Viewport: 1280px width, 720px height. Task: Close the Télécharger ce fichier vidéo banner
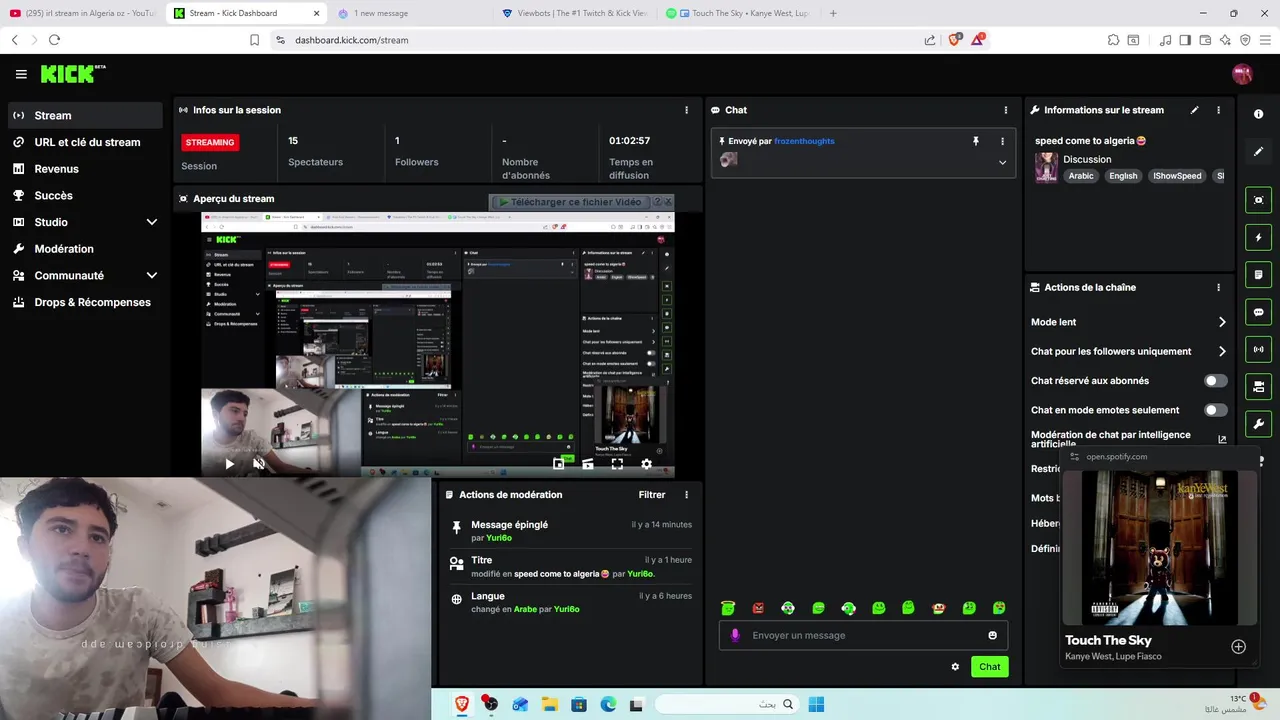pos(667,202)
